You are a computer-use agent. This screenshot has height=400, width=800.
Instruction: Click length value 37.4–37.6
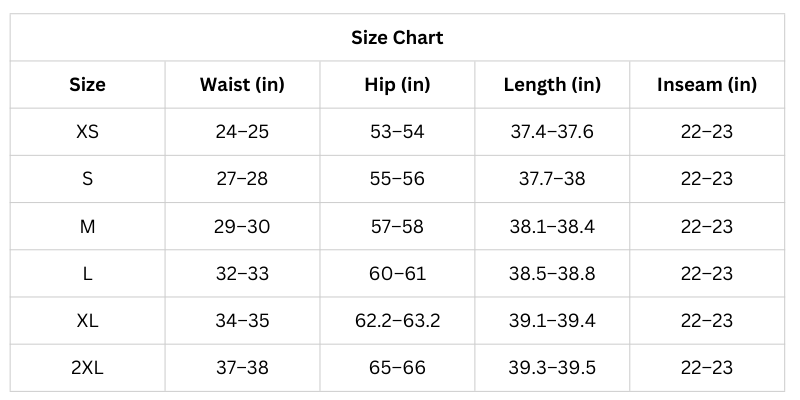click(x=552, y=132)
